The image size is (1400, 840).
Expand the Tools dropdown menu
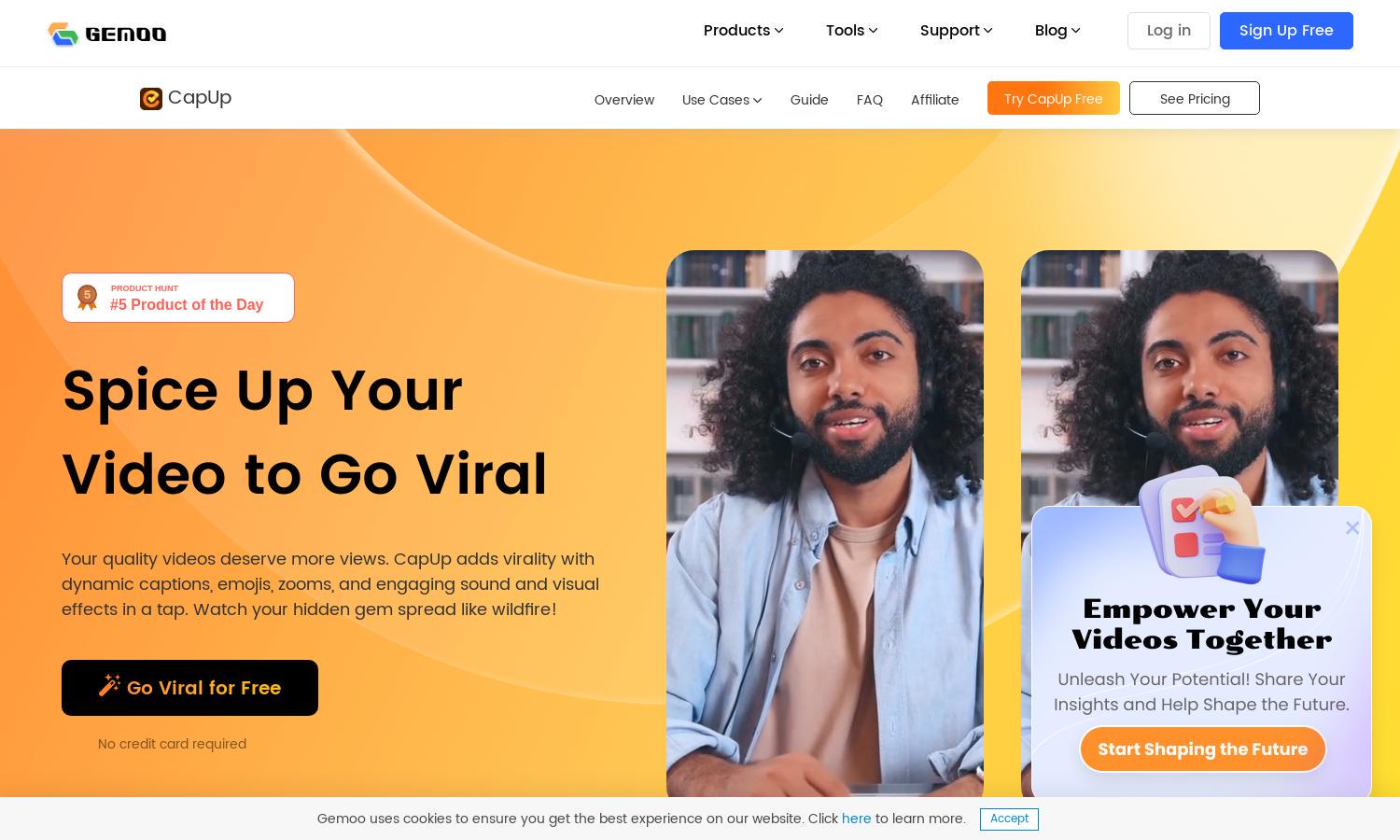click(851, 31)
